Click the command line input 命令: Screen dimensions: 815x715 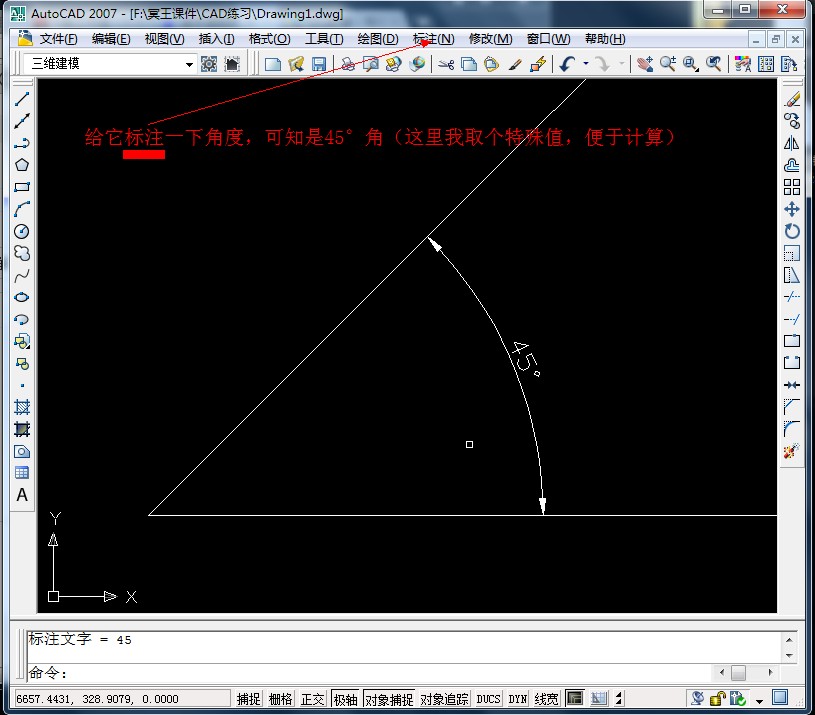pos(369,673)
